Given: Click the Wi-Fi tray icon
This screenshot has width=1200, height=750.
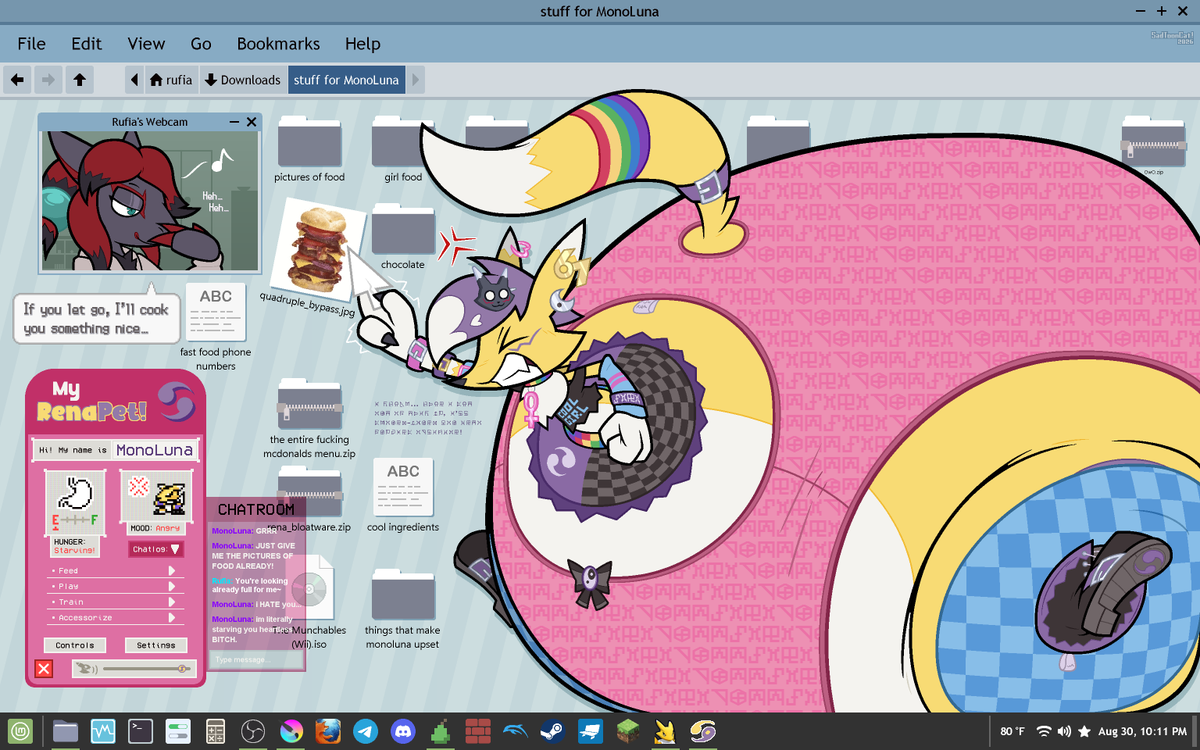Looking at the screenshot, I should point(1045,731).
